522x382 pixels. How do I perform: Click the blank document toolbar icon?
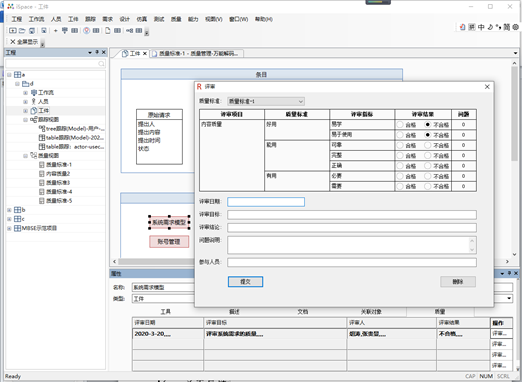[x=108, y=31]
